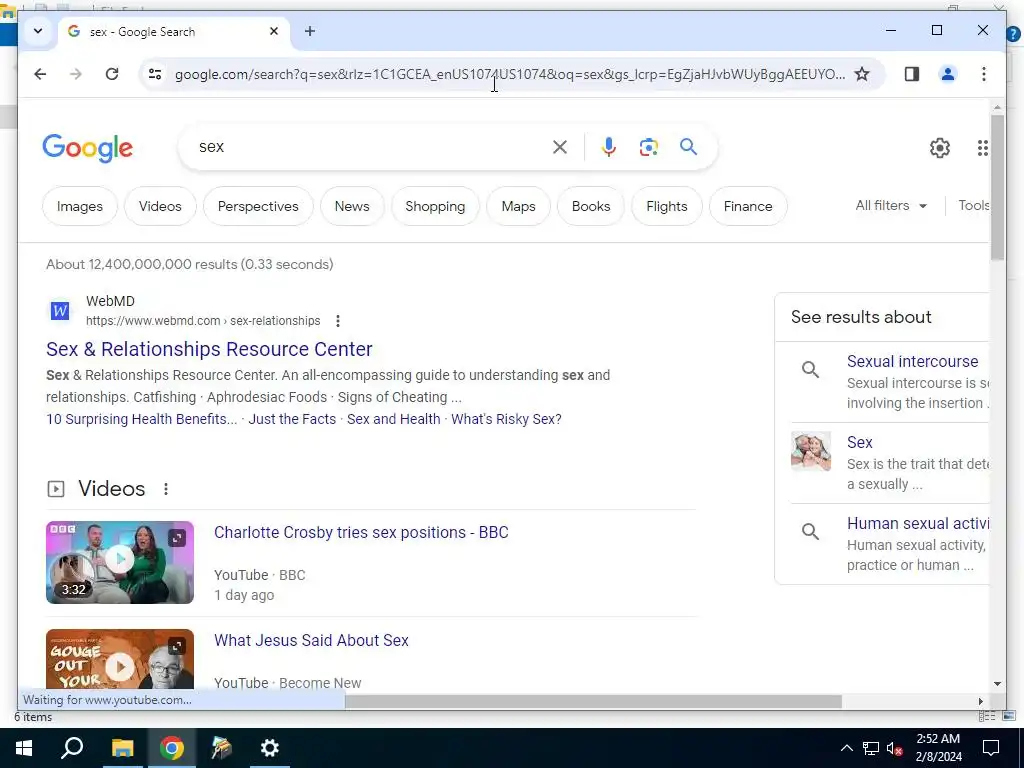Clear the search box with the X

point(560,147)
